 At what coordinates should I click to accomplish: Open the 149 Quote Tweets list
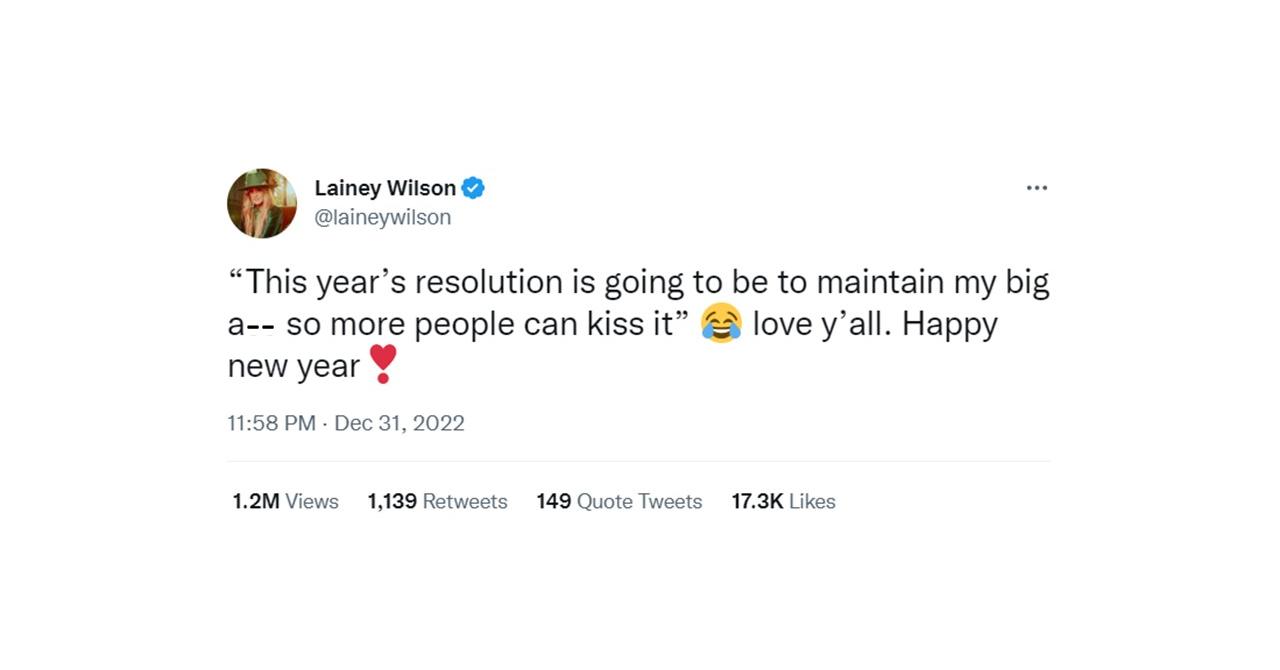tap(618, 501)
